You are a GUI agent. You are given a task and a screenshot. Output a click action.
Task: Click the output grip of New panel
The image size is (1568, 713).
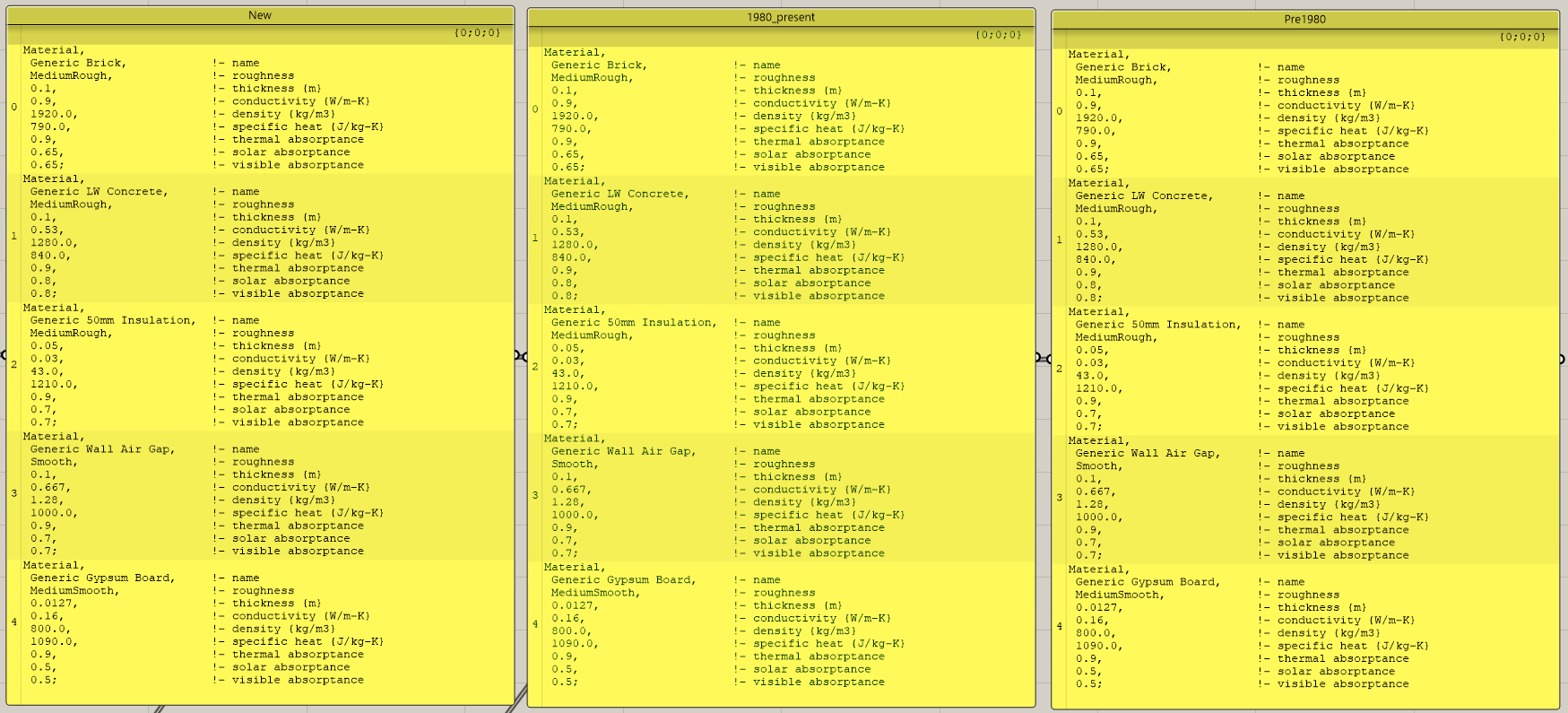point(517,355)
